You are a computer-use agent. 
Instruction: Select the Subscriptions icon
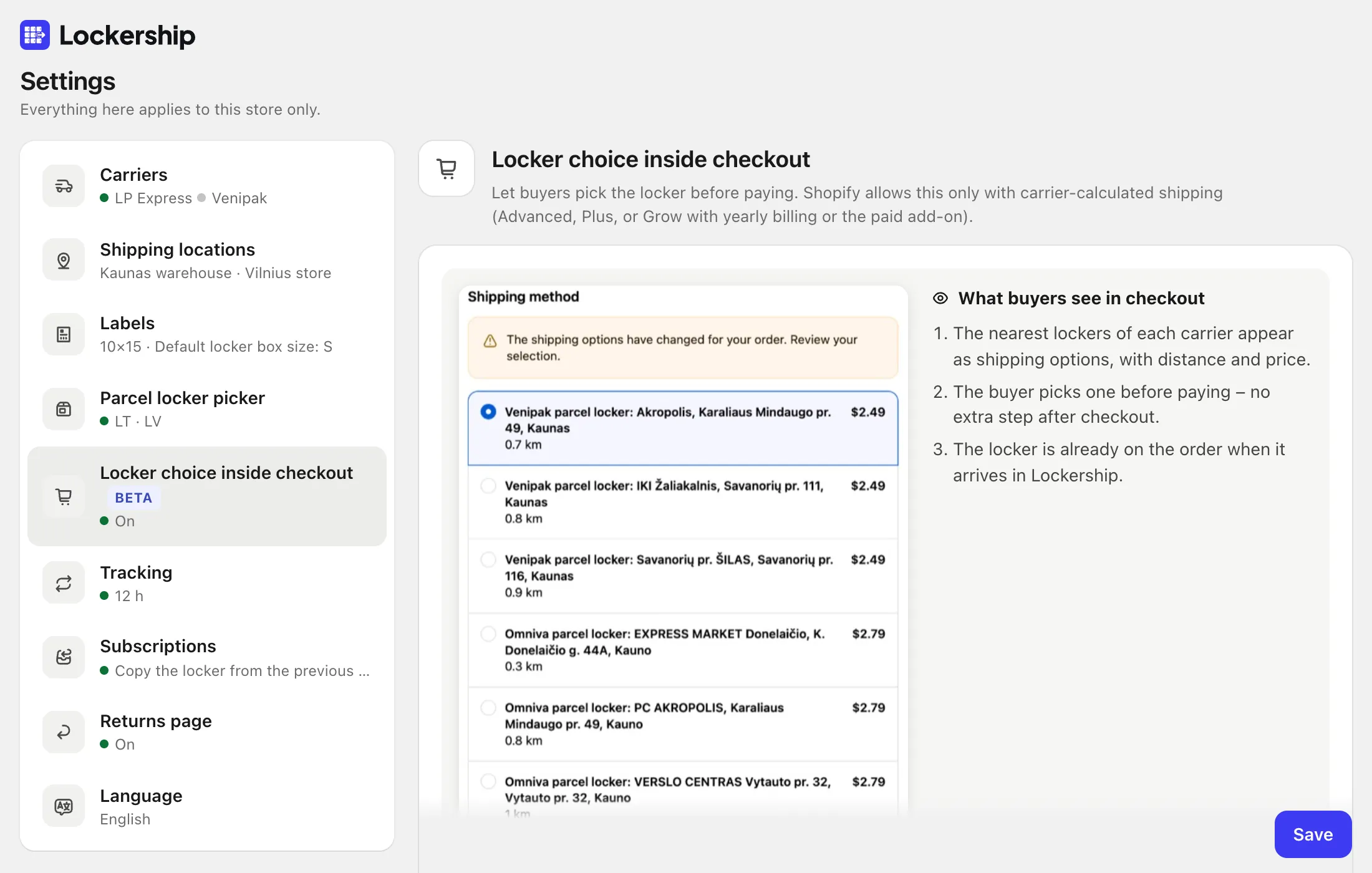click(x=64, y=657)
